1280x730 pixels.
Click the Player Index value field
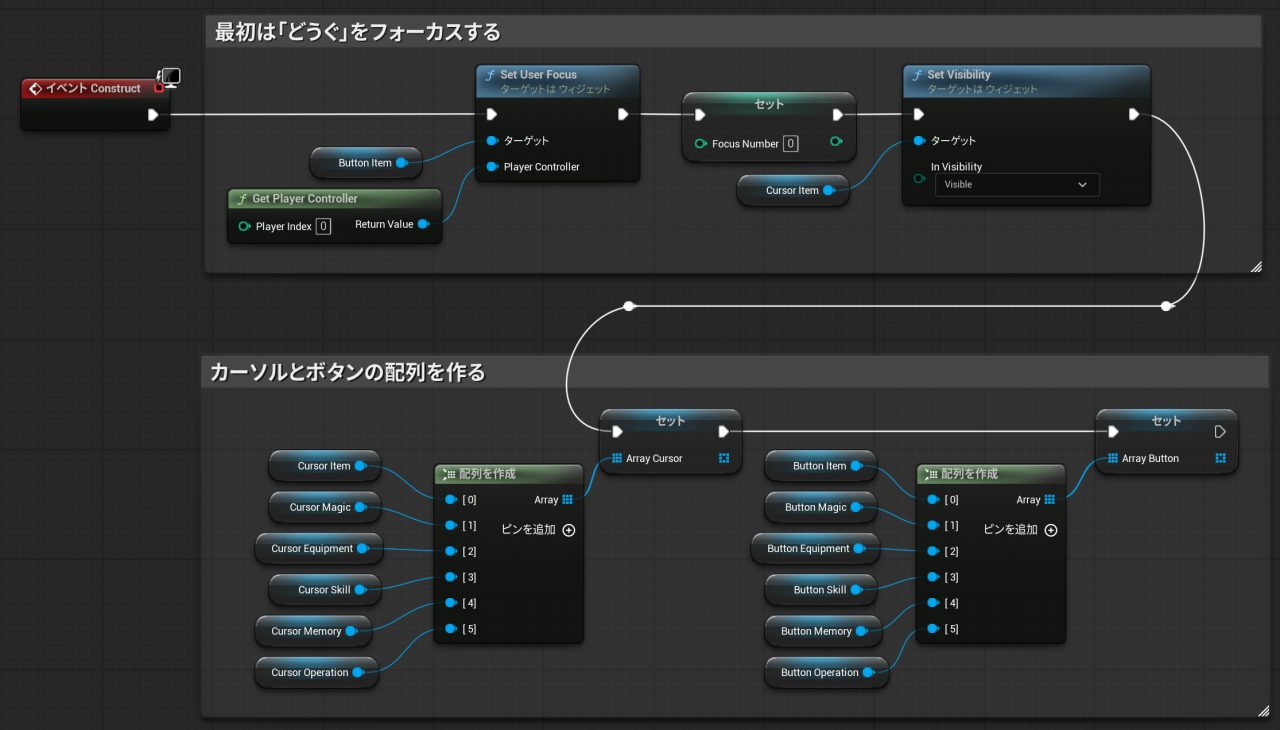point(323,226)
